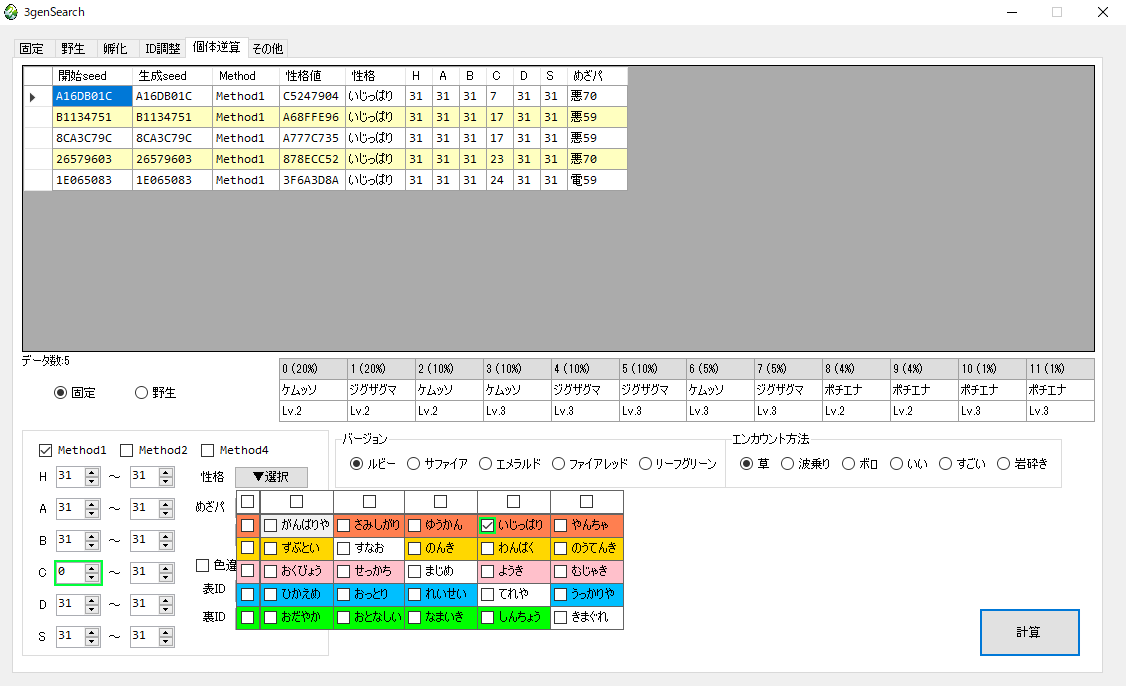Click the D minimum value field
This screenshot has width=1126, height=686.
(x=70, y=605)
